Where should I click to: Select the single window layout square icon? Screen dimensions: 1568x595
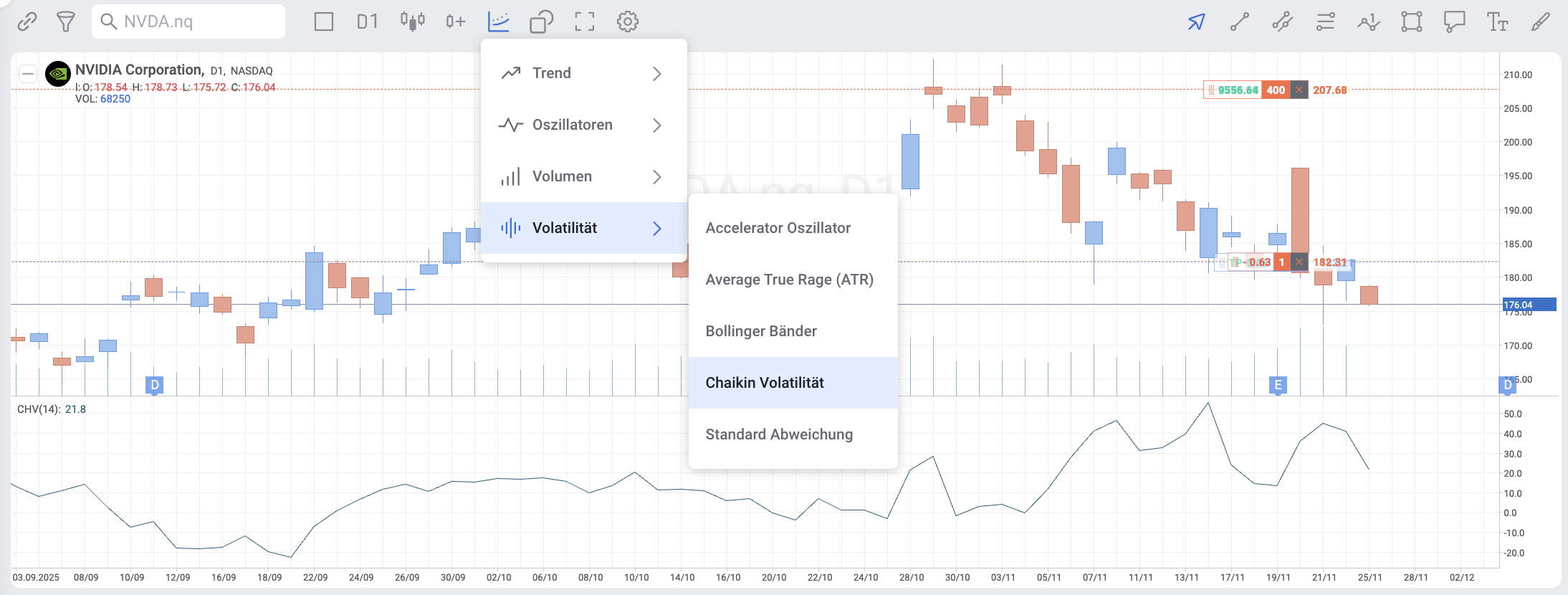tap(324, 22)
